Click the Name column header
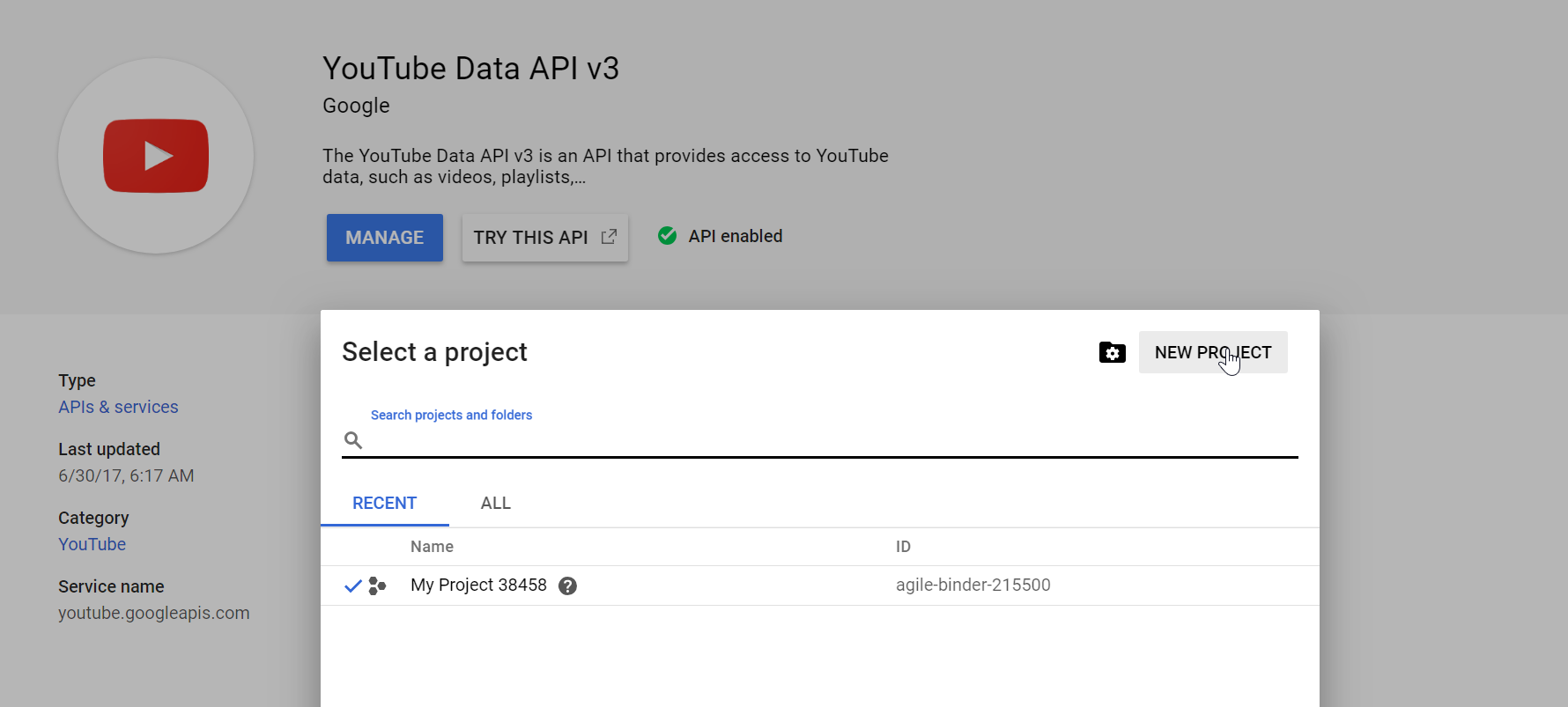1568x707 pixels. tap(432, 547)
